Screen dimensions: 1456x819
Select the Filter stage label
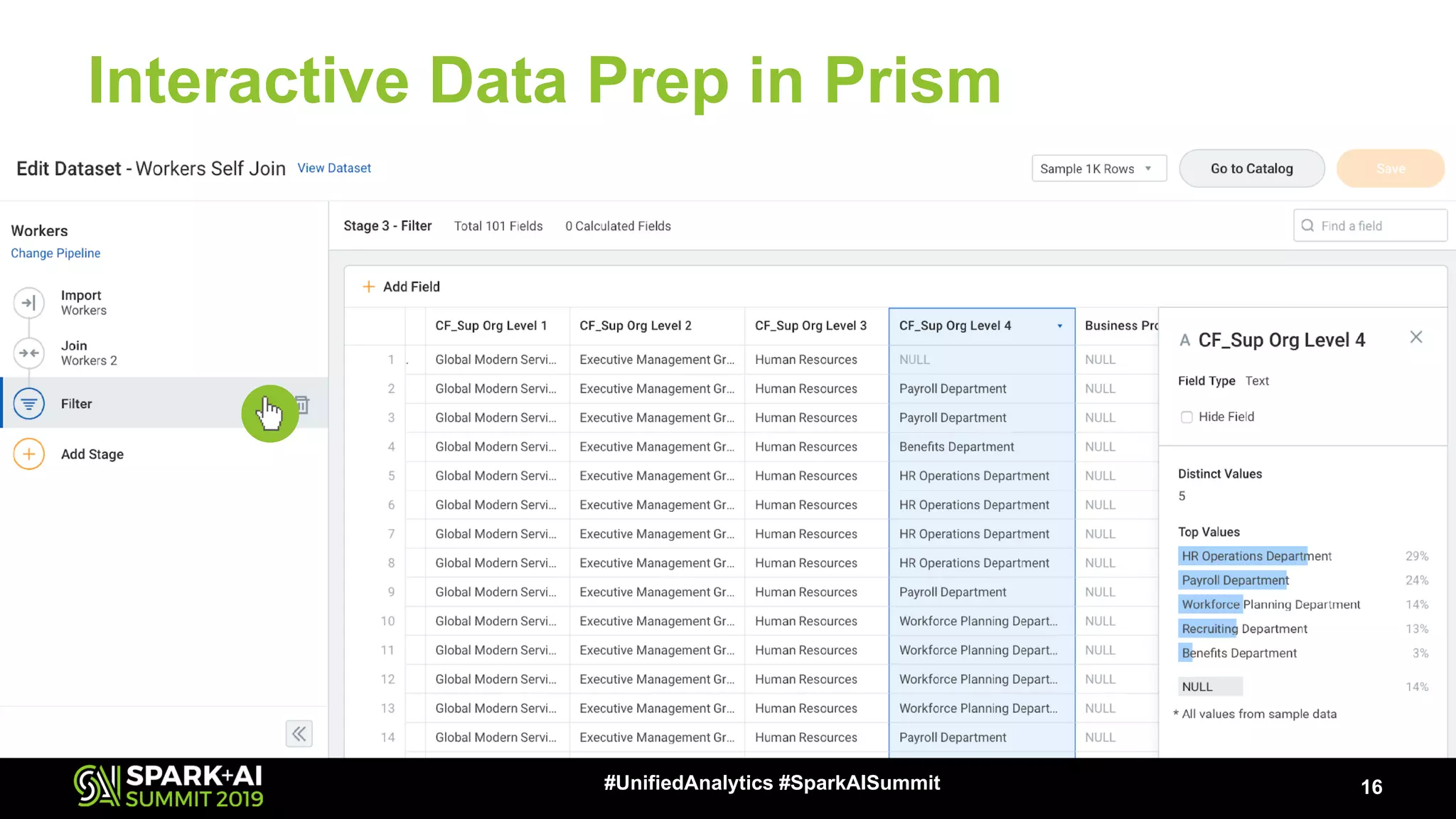(x=77, y=404)
